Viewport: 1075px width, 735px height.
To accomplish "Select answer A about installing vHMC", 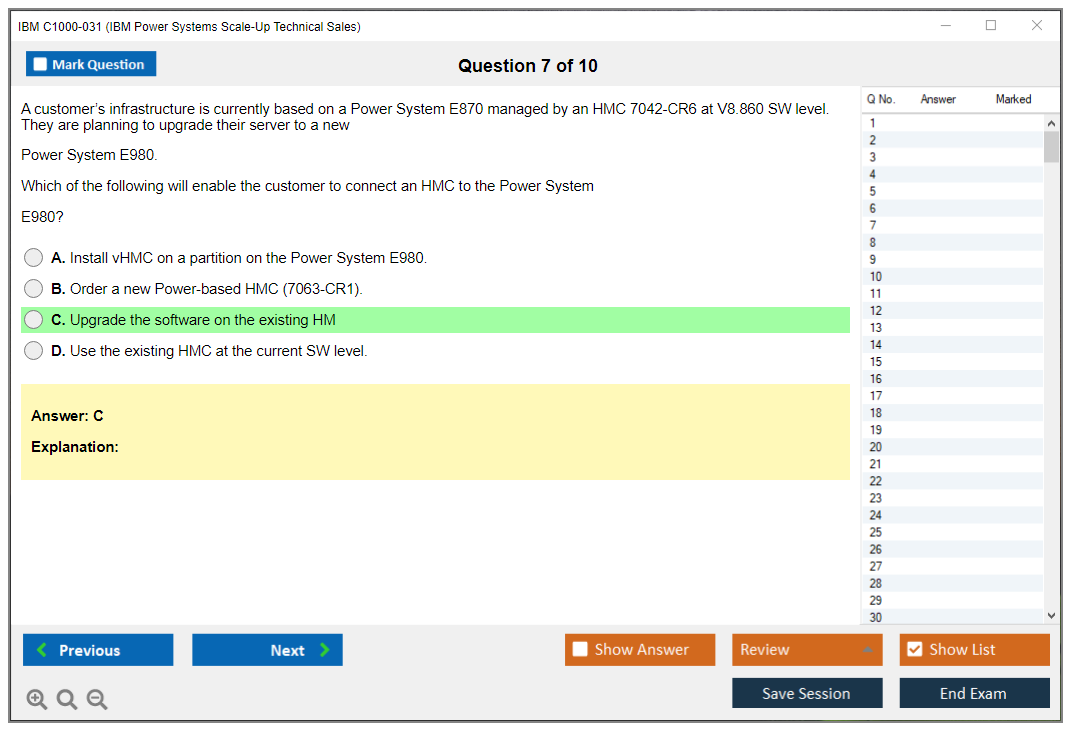I will tap(34, 258).
